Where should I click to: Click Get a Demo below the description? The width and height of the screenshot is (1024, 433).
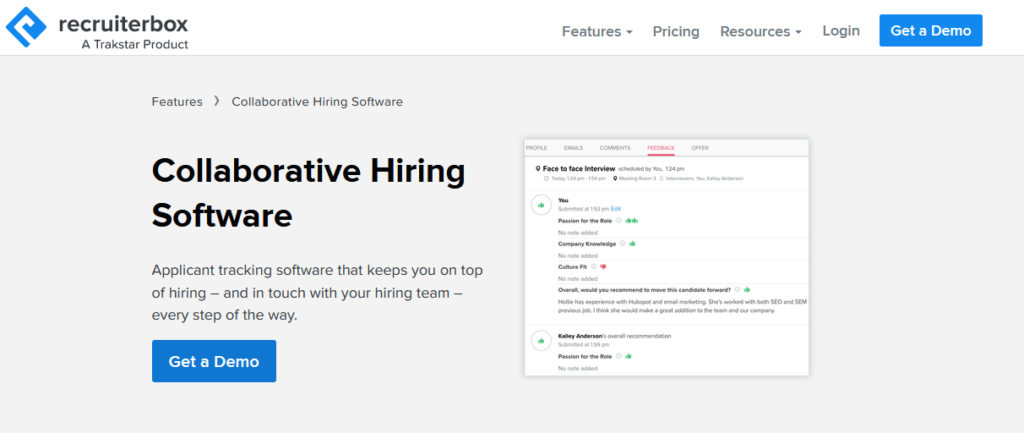(214, 361)
